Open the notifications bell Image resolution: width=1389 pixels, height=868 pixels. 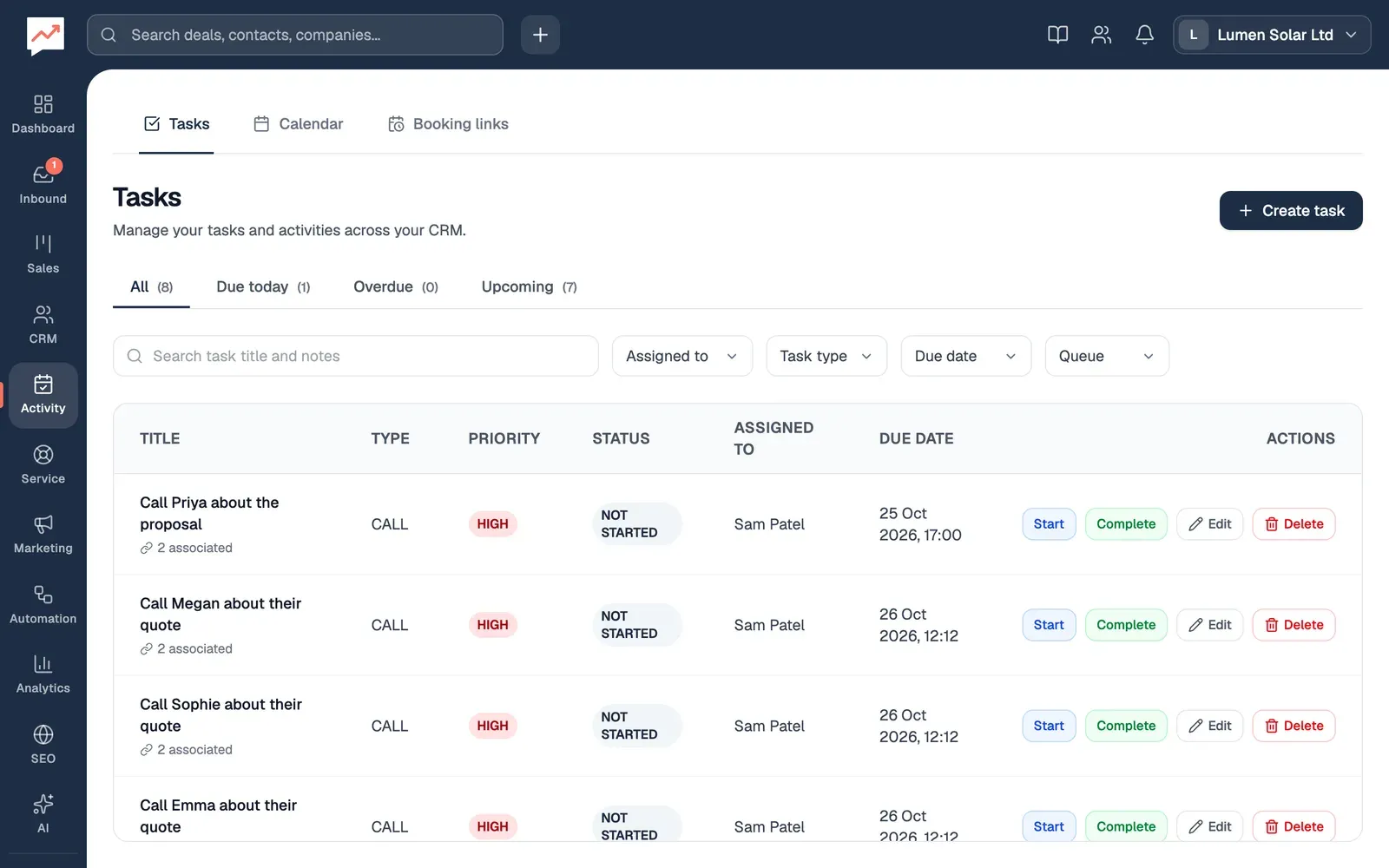pos(1144,35)
